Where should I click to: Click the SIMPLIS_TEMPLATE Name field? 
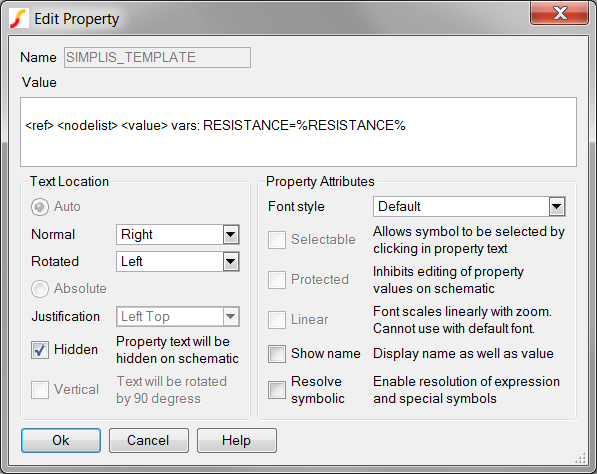pyautogui.click(x=157, y=57)
